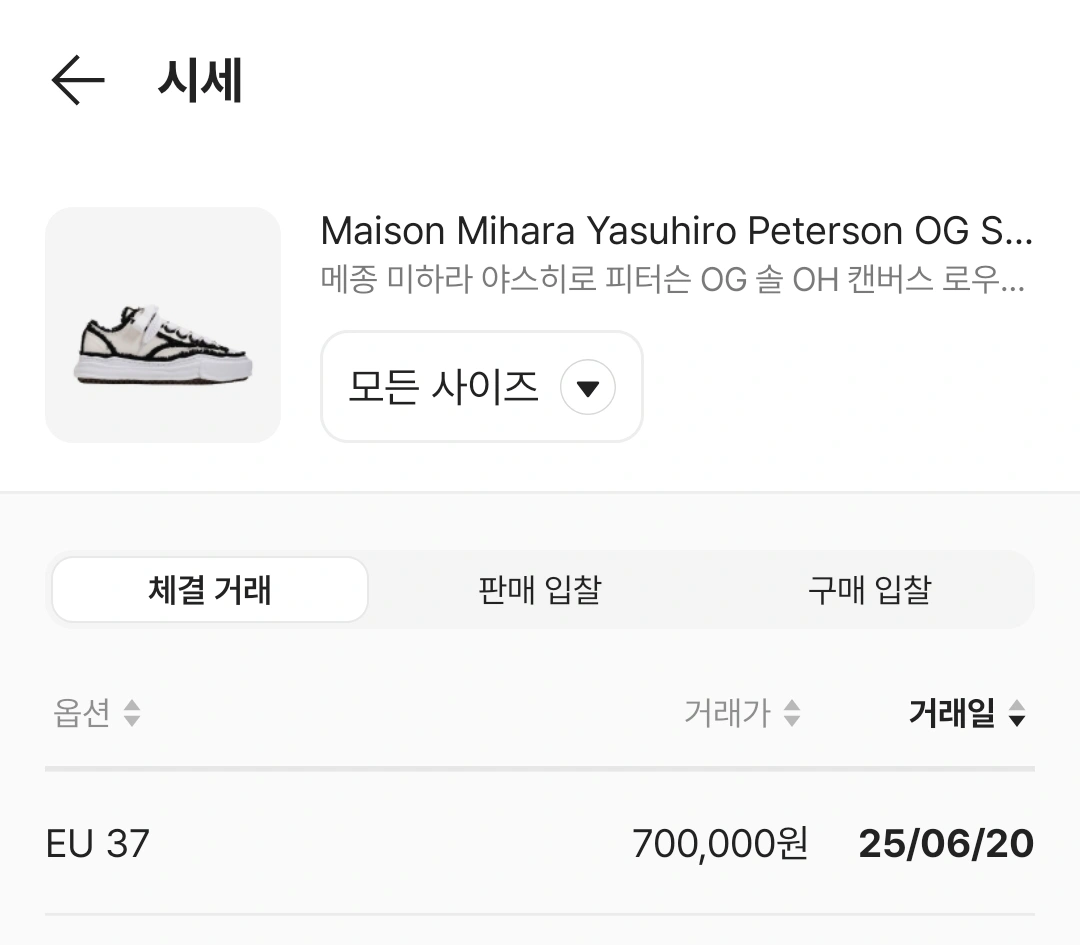
Task: Sort the list by 거래가 column label
Action: click(x=727, y=713)
